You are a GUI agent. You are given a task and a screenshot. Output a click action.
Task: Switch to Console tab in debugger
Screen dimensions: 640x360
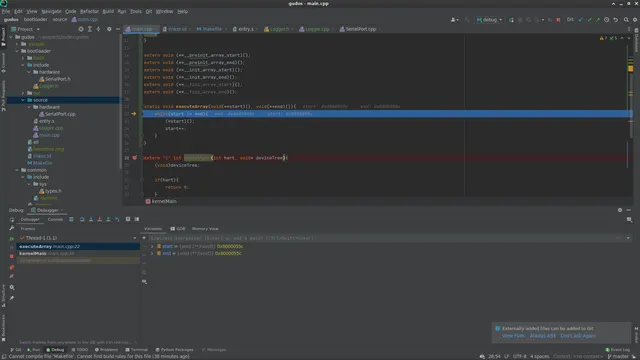pos(55,219)
